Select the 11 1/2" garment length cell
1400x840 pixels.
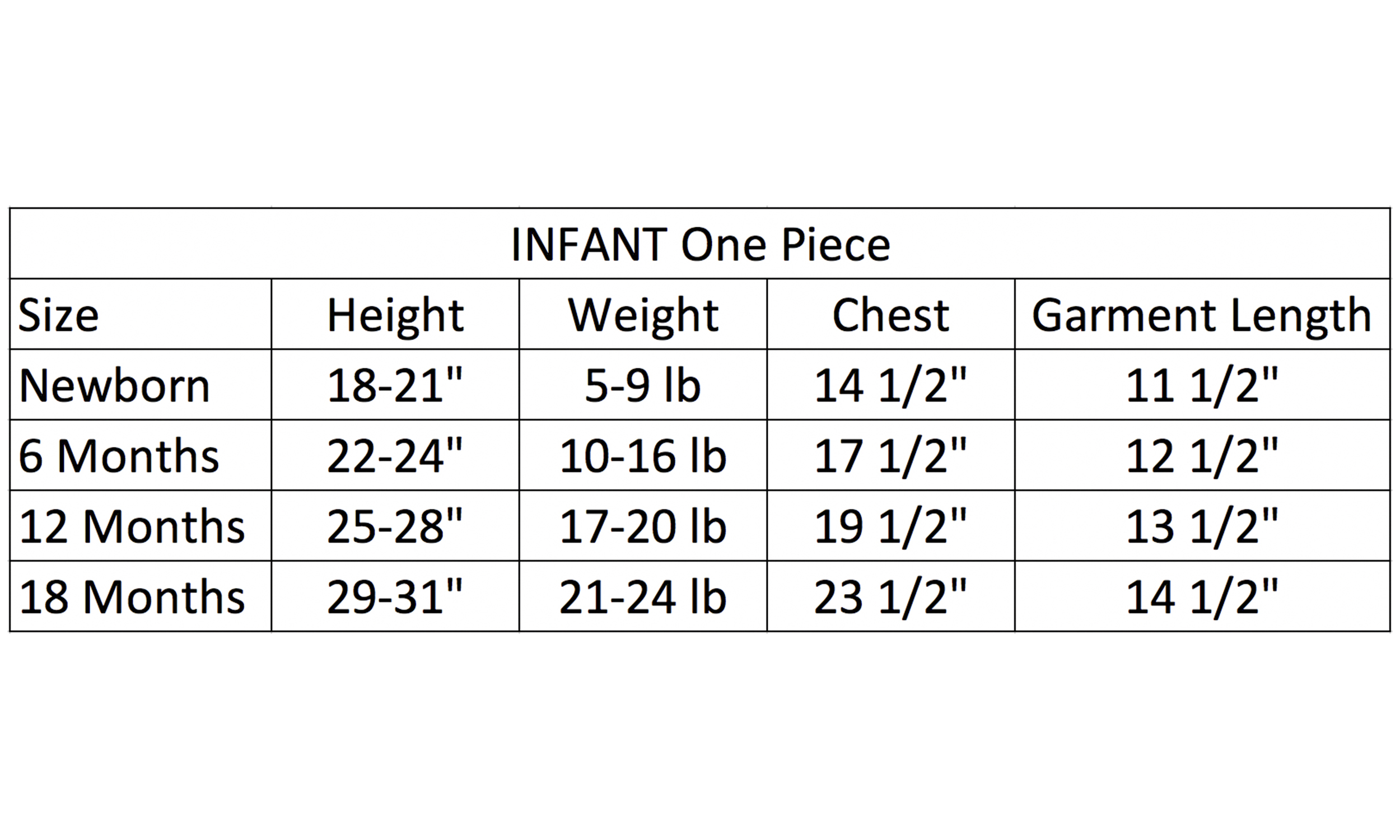click(1201, 386)
